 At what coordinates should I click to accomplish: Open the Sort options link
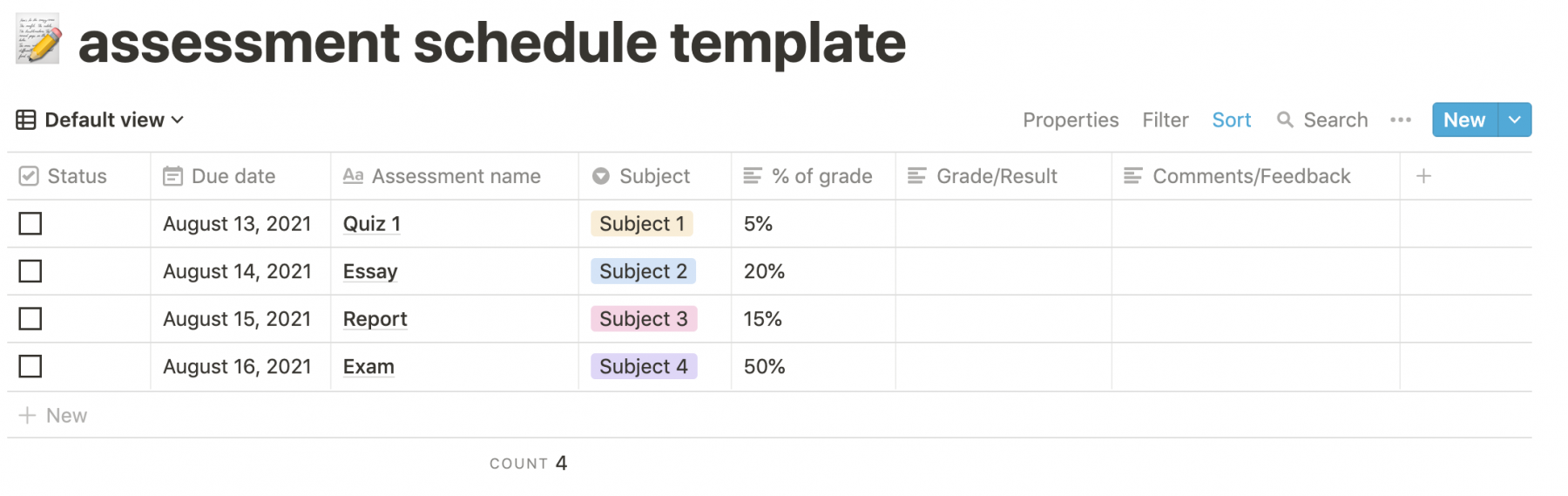[x=1232, y=120]
